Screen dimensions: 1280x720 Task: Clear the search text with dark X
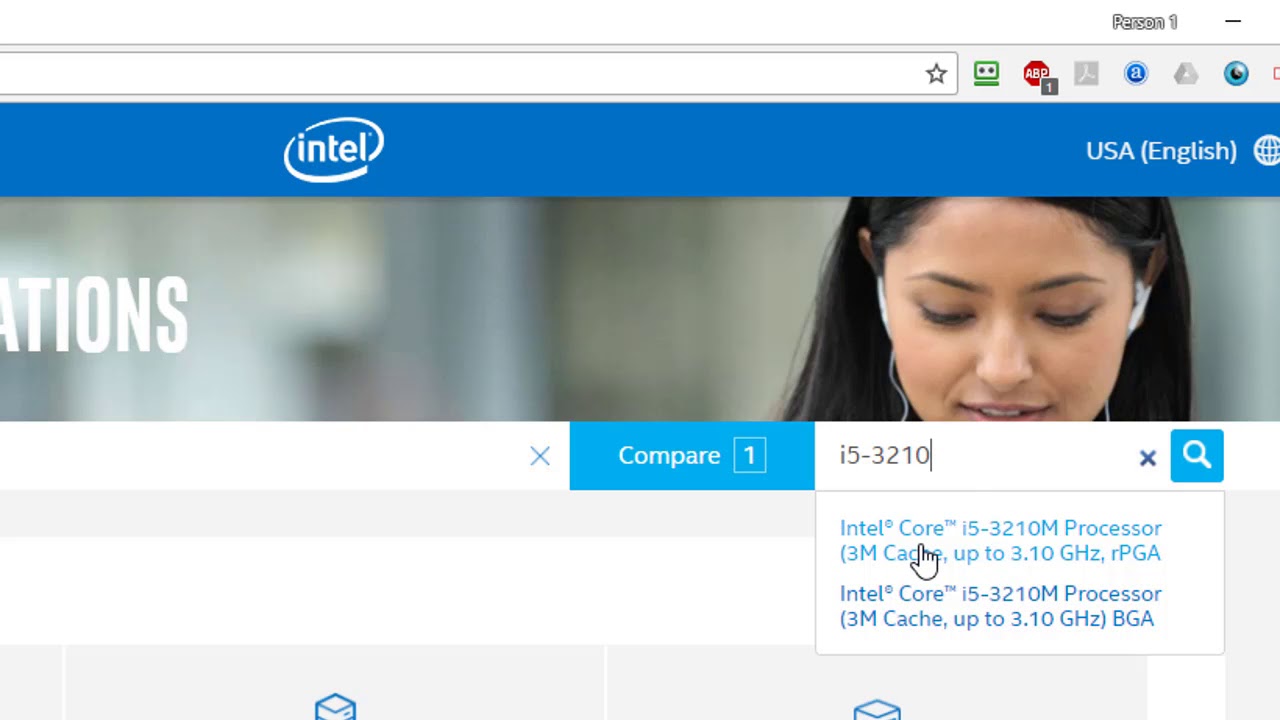coord(1148,458)
